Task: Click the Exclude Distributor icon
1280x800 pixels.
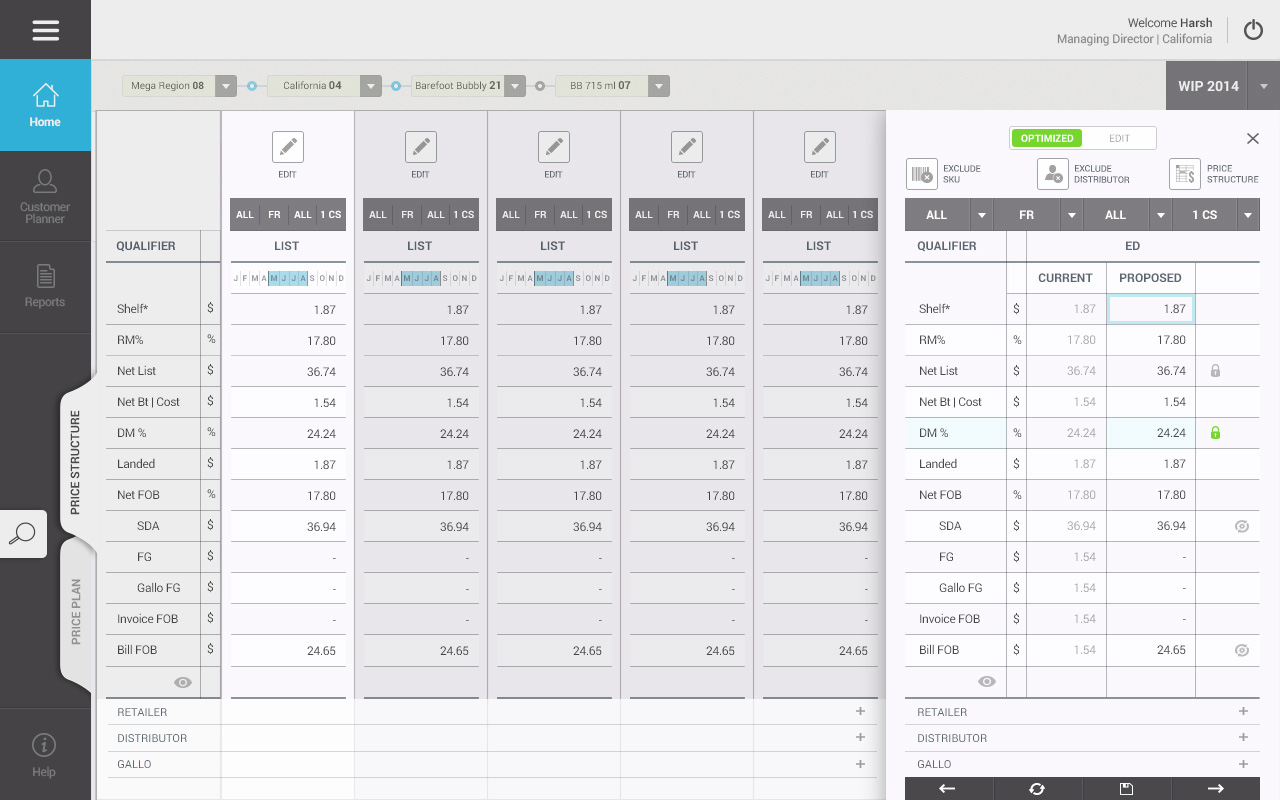Action: click(x=1052, y=174)
